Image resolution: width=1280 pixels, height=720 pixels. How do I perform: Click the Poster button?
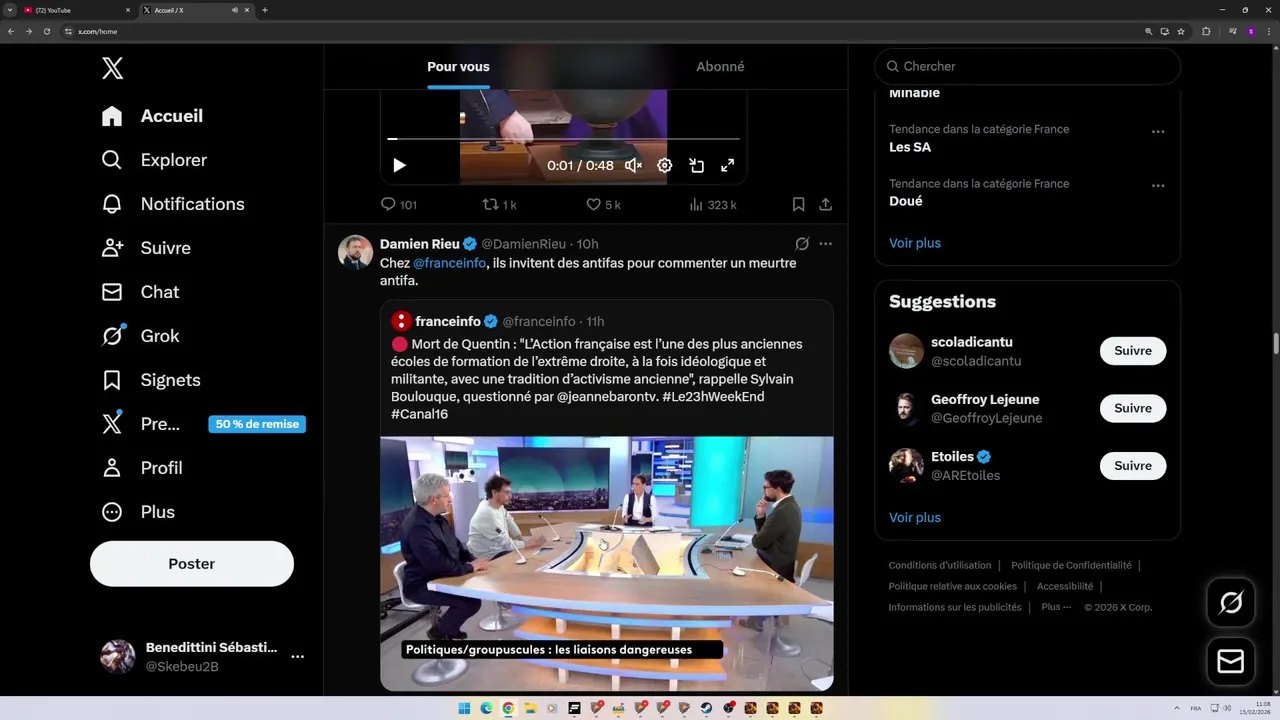pyautogui.click(x=192, y=564)
